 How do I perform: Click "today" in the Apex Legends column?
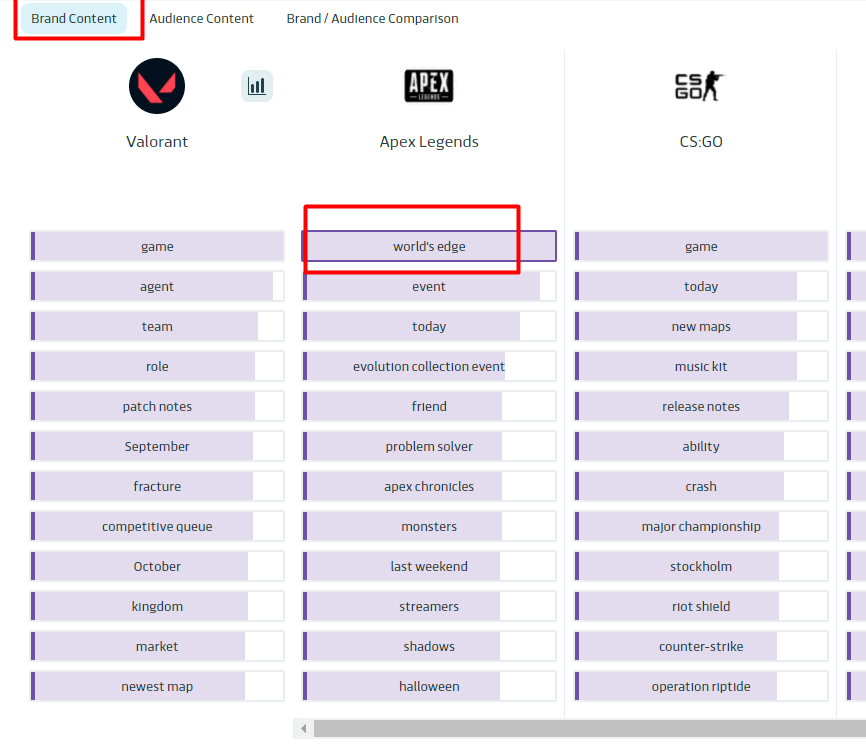click(x=429, y=326)
